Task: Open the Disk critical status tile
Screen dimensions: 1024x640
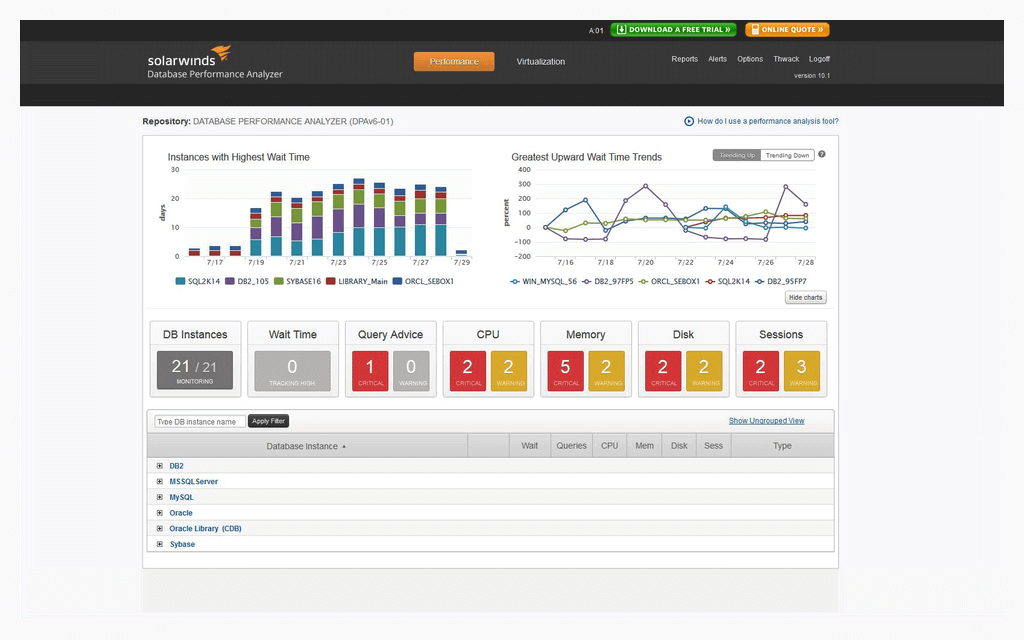Action: [662, 369]
